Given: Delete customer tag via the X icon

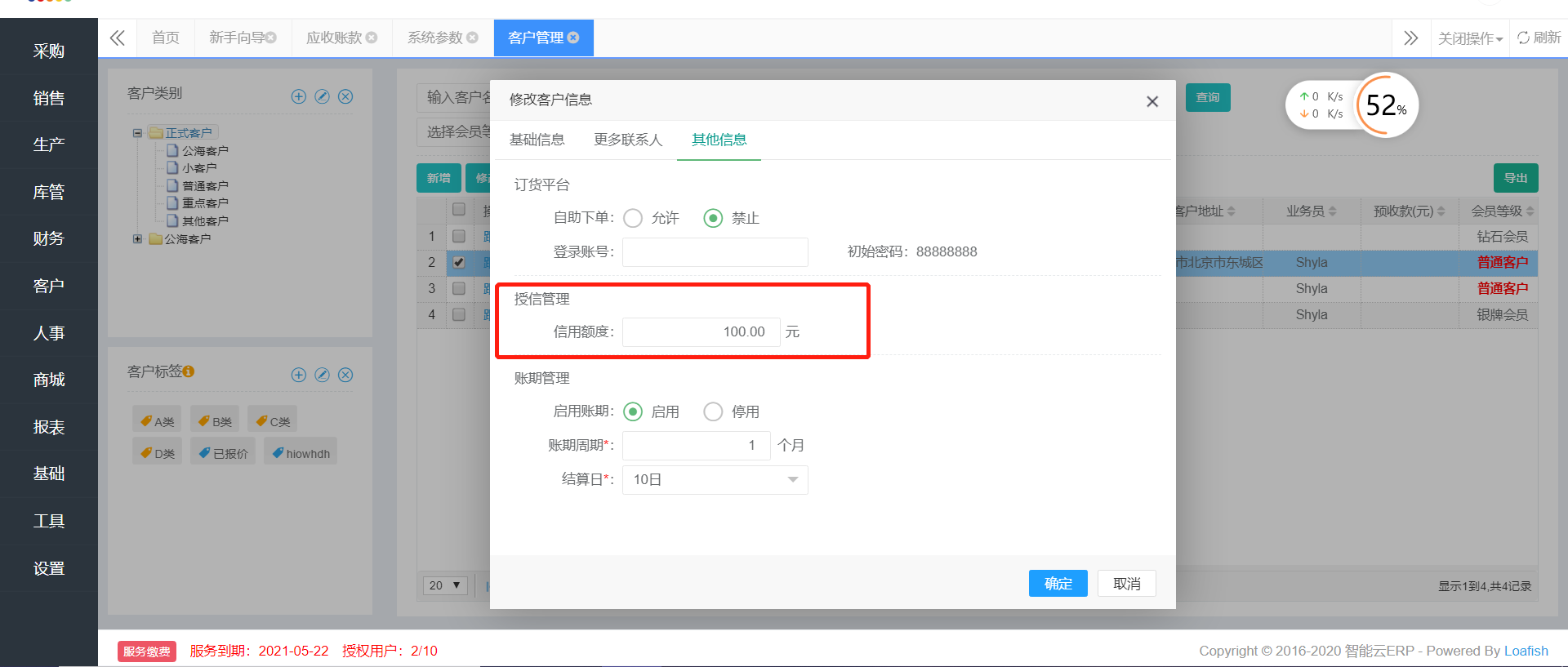Looking at the screenshot, I should (x=345, y=375).
